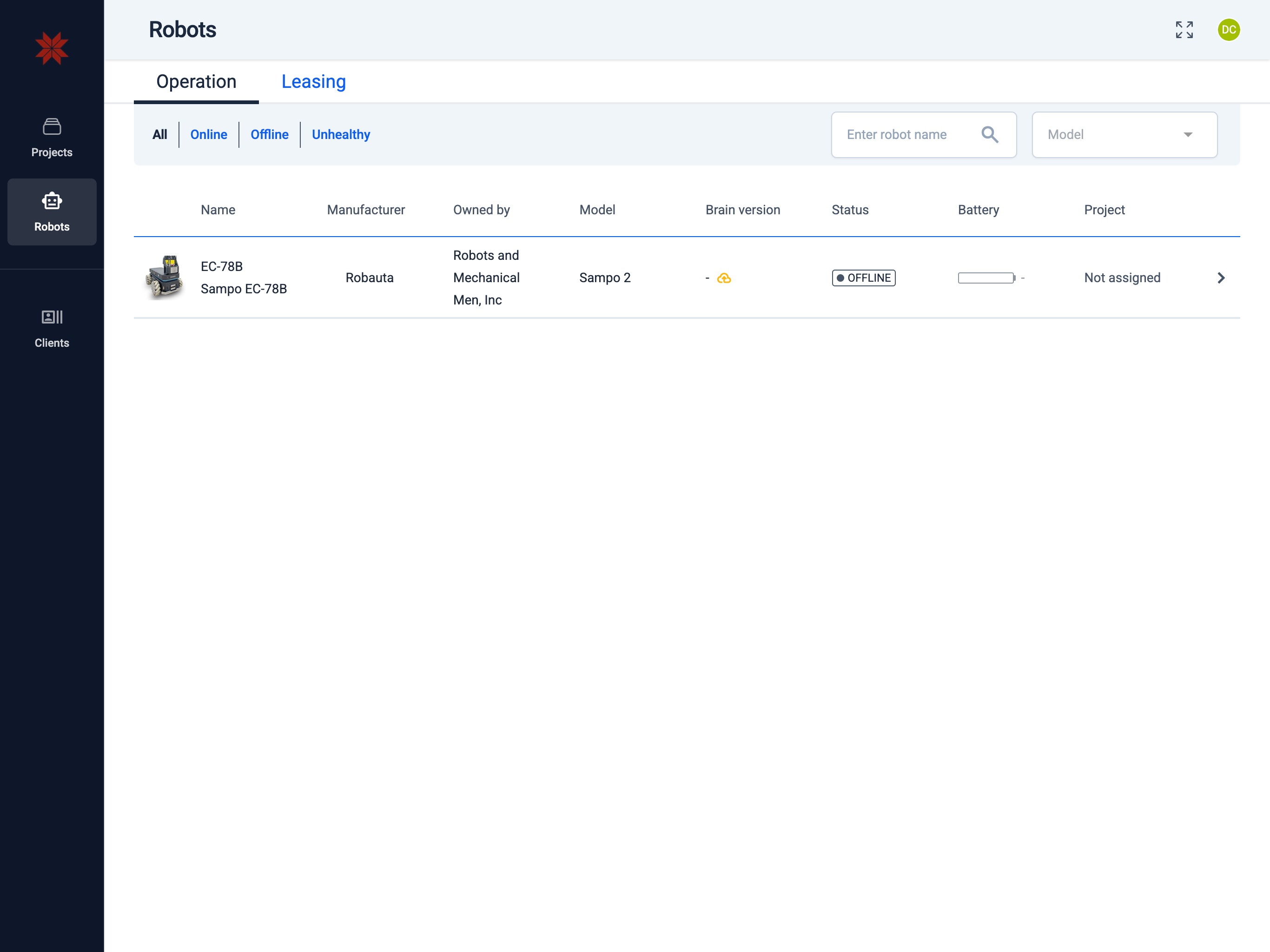Show only Unhealthy robots
Image resolution: width=1270 pixels, height=952 pixels.
tap(340, 134)
